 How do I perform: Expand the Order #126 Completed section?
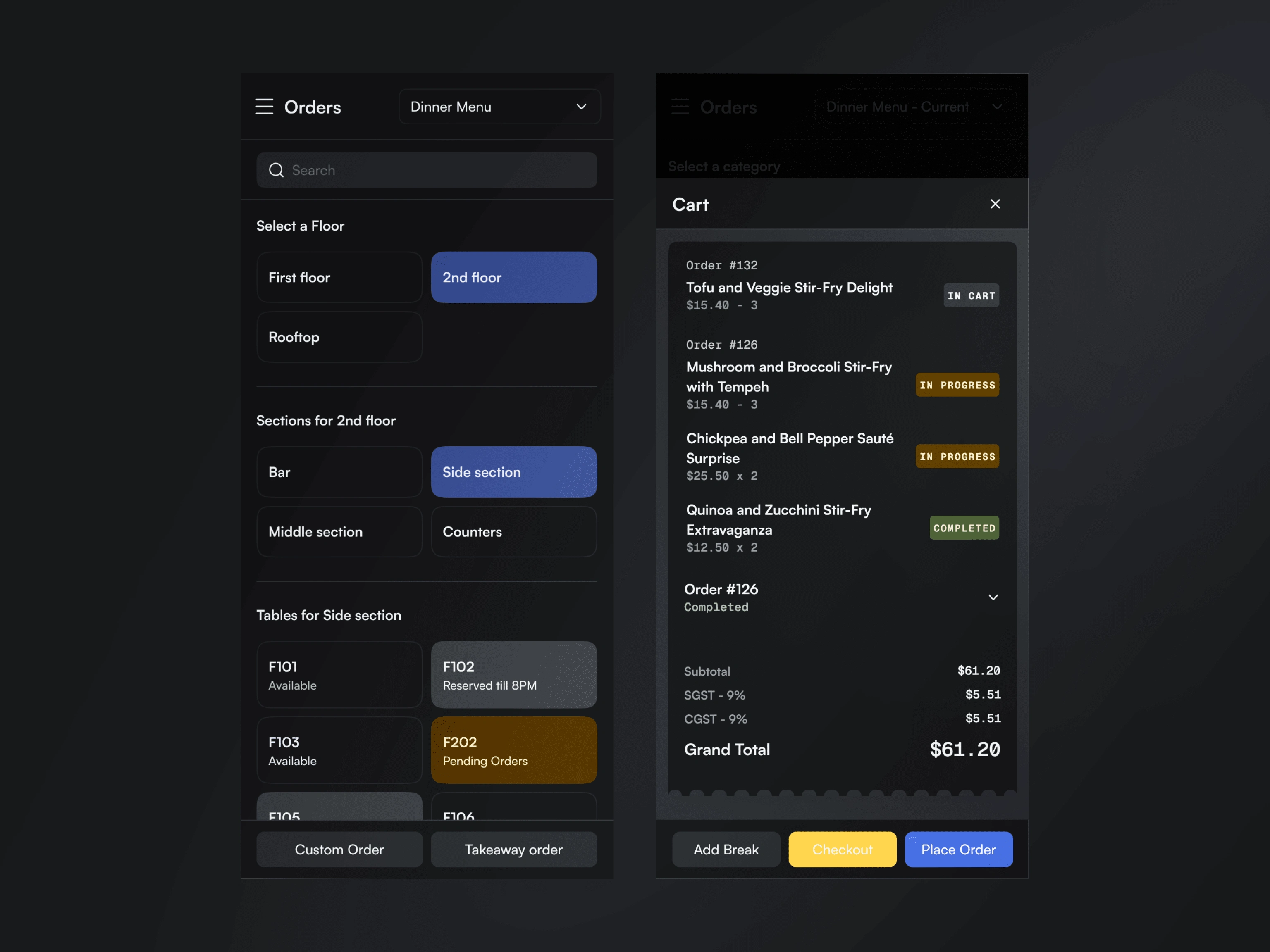tap(993, 597)
